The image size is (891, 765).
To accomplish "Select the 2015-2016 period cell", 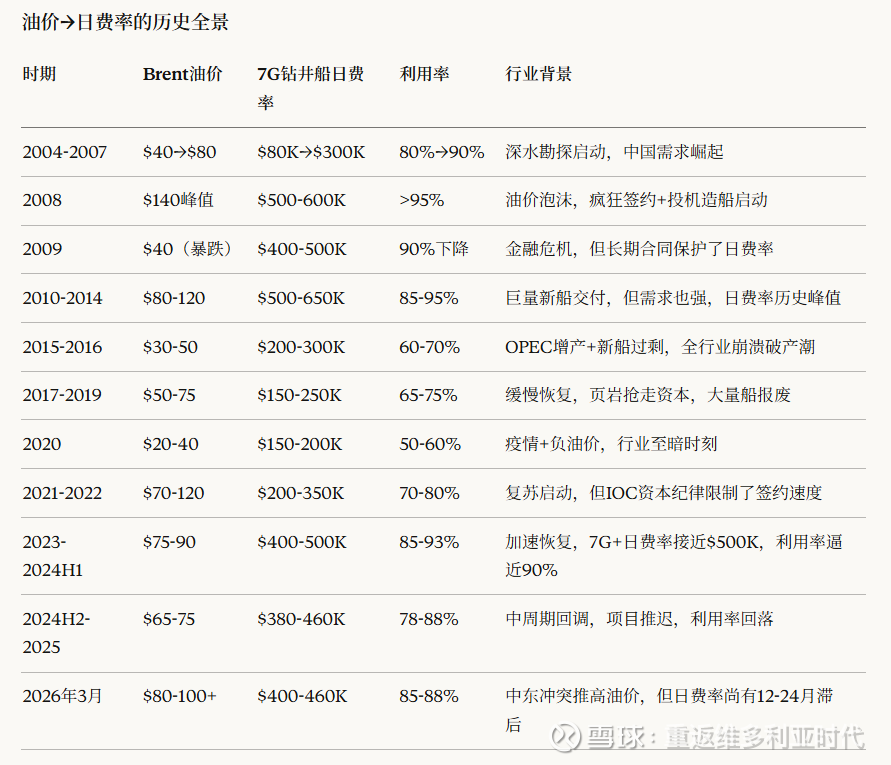I will point(63,347).
